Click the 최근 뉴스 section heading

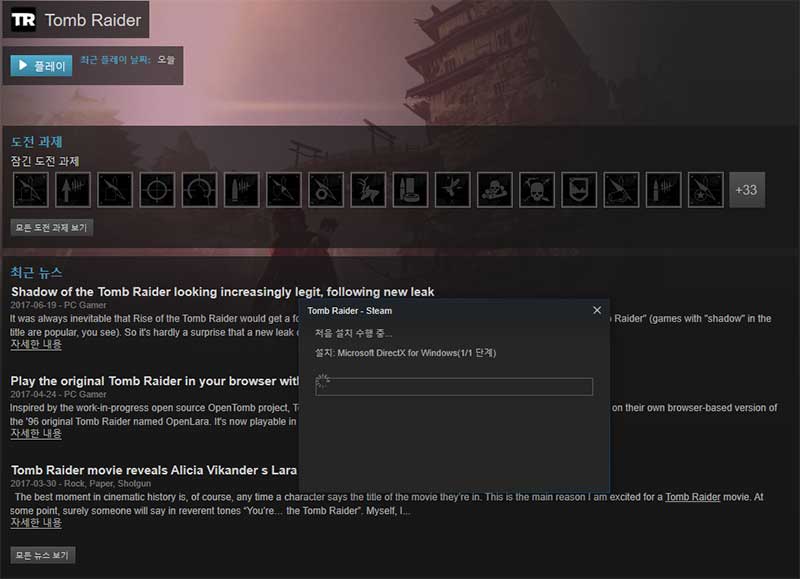pyautogui.click(x=37, y=272)
